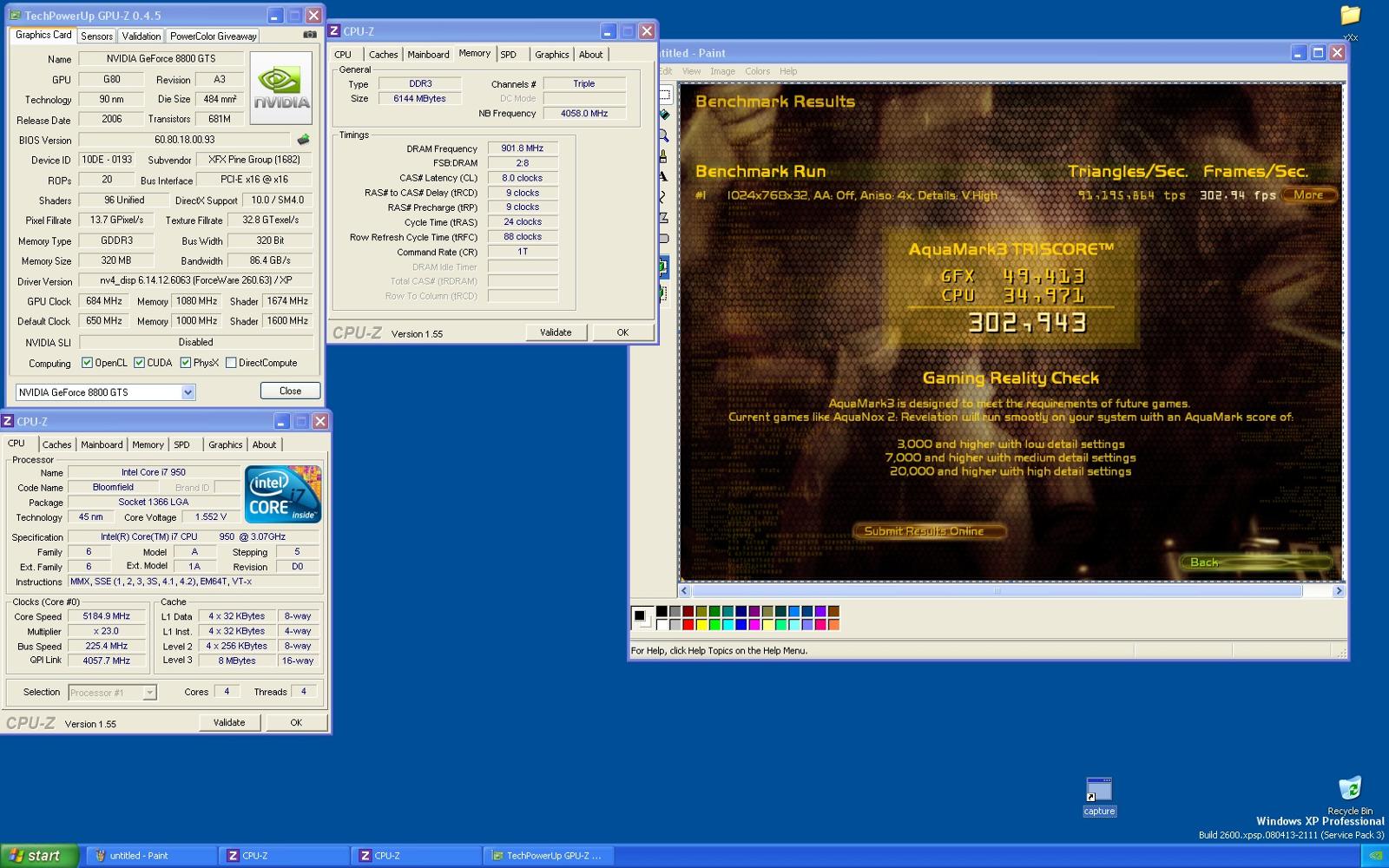
Task: Switch to the GPU-Z Sensors tab
Action: coord(96,36)
